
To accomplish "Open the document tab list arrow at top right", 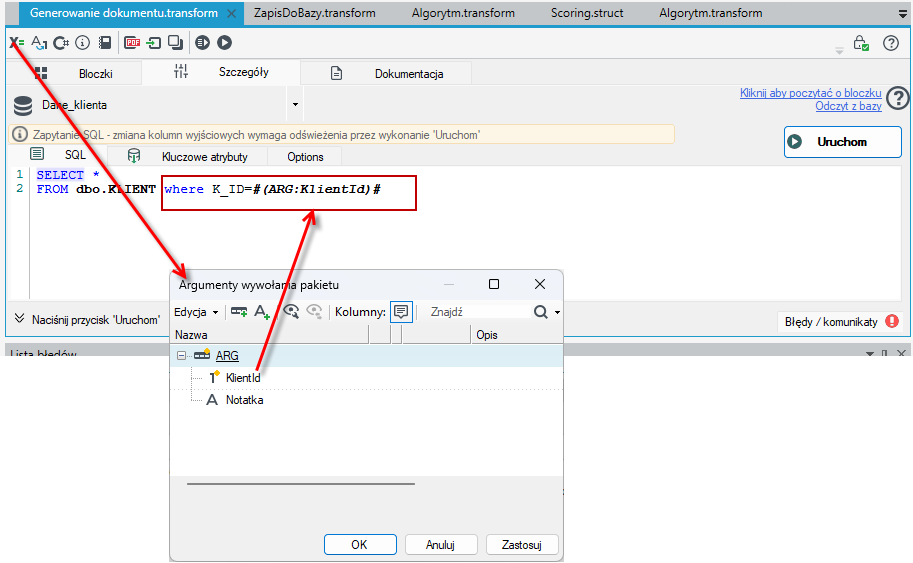I will pyautogui.click(x=903, y=13).
